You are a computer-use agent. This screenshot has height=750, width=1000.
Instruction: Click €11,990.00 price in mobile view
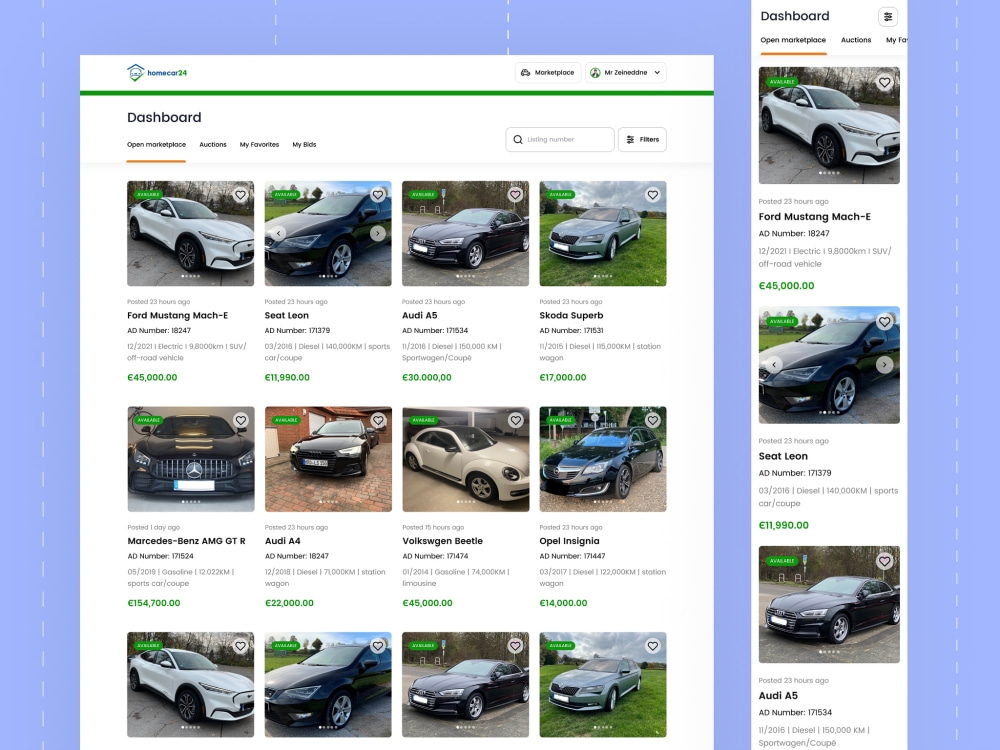(784, 526)
